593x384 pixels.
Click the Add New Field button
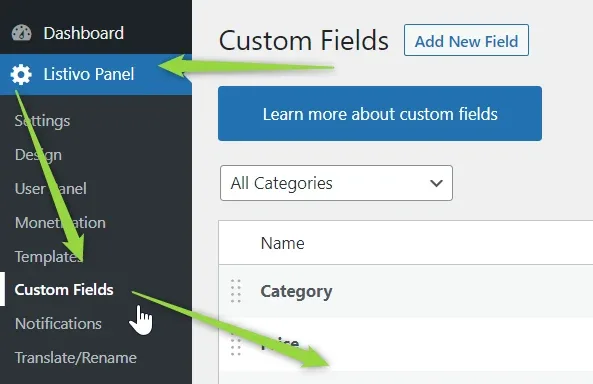tap(466, 40)
